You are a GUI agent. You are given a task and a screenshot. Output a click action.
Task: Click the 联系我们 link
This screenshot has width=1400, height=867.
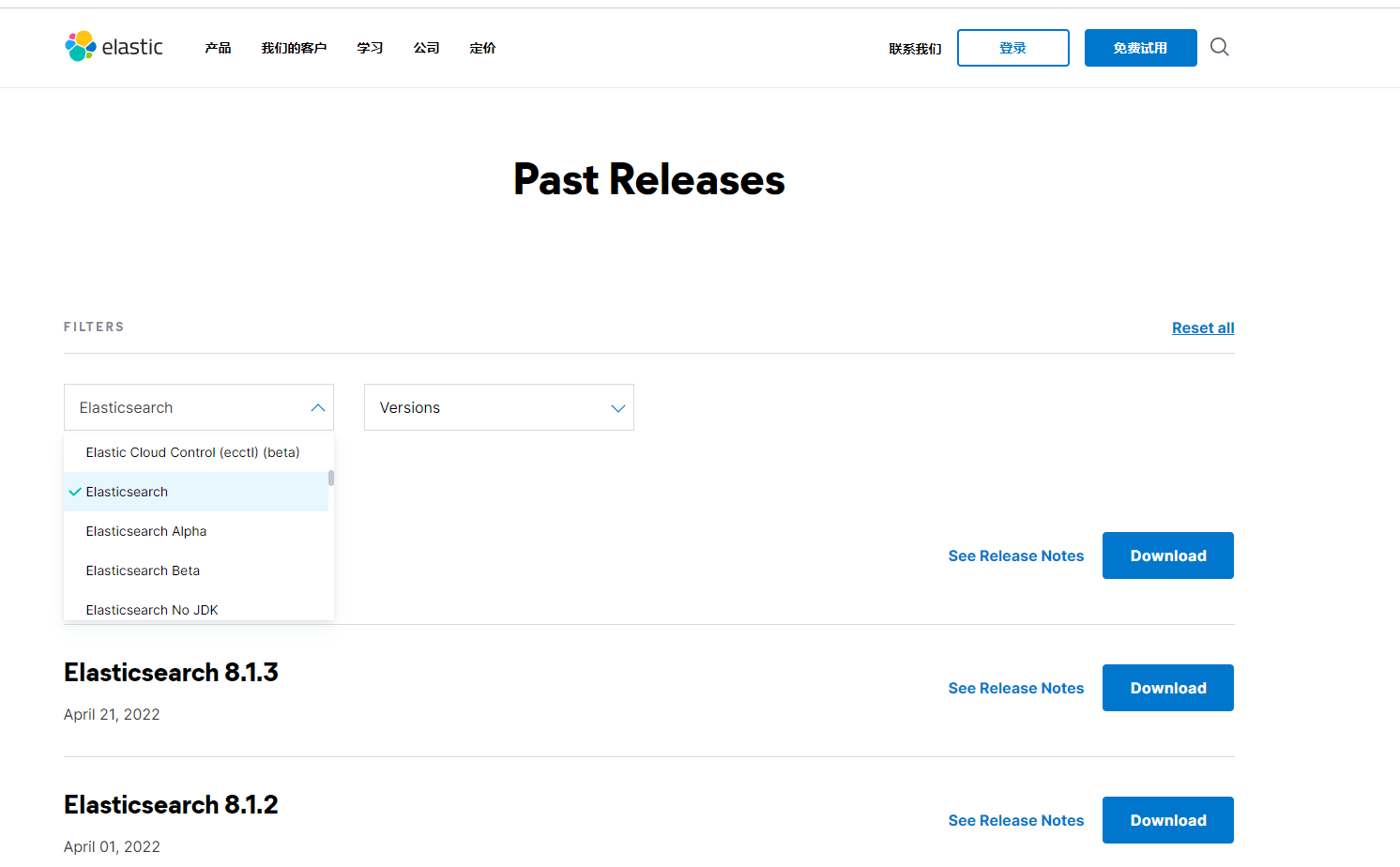click(x=915, y=49)
